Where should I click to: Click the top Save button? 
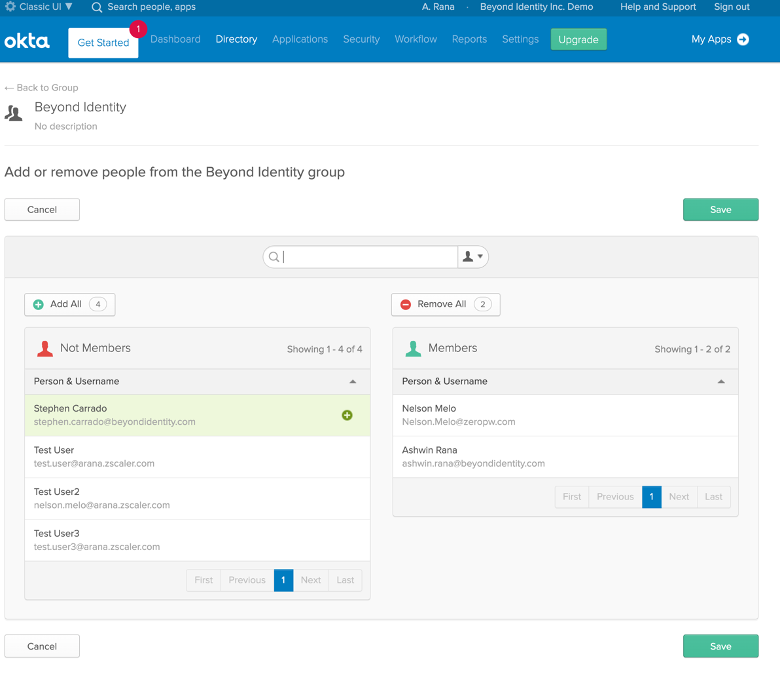point(720,210)
